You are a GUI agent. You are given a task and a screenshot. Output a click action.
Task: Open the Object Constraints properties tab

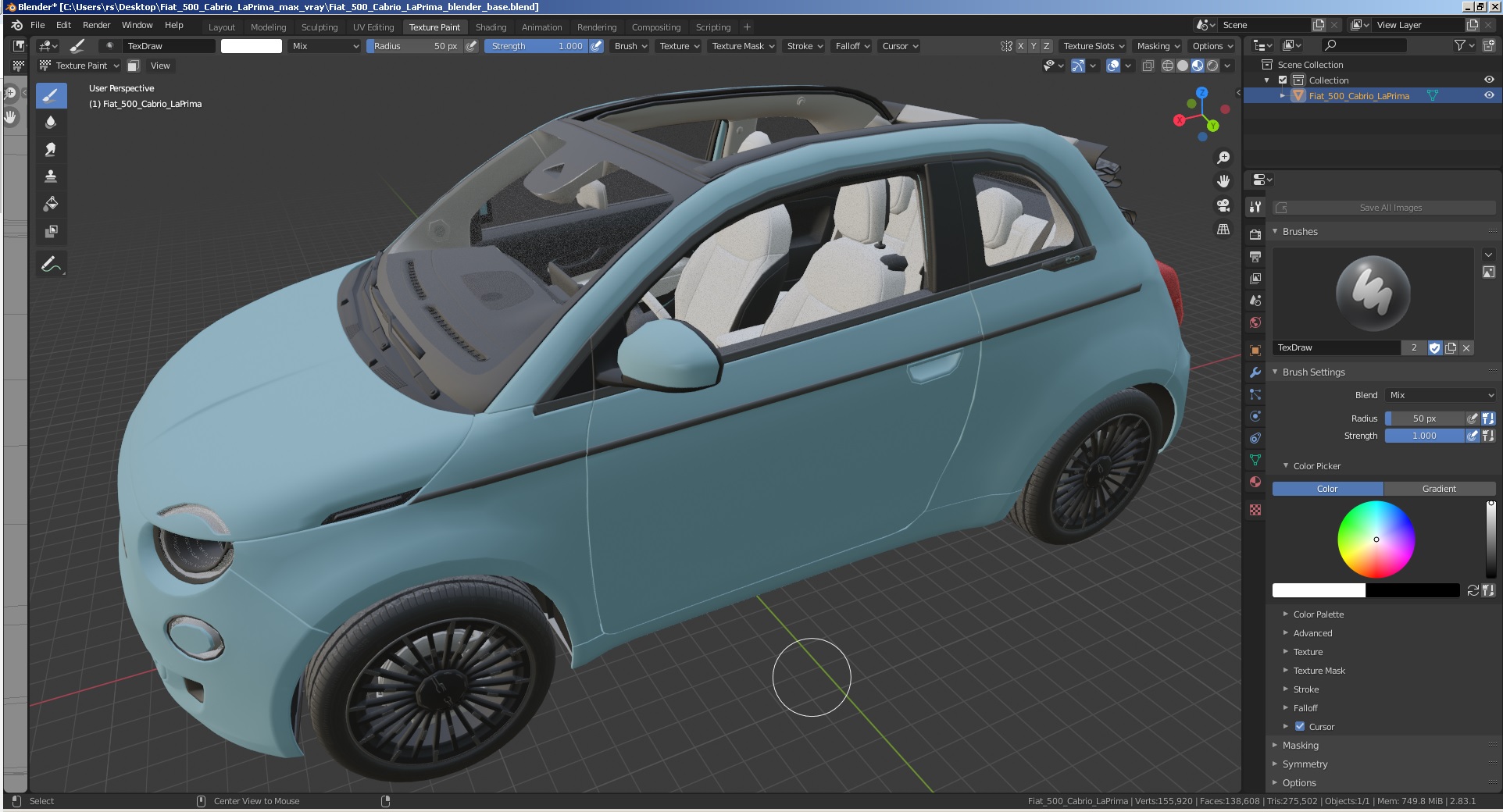pyautogui.click(x=1255, y=438)
